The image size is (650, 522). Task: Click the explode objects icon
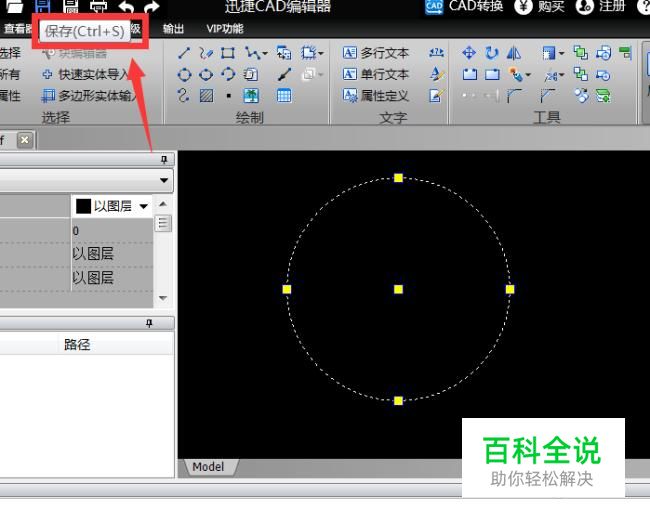tap(582, 96)
